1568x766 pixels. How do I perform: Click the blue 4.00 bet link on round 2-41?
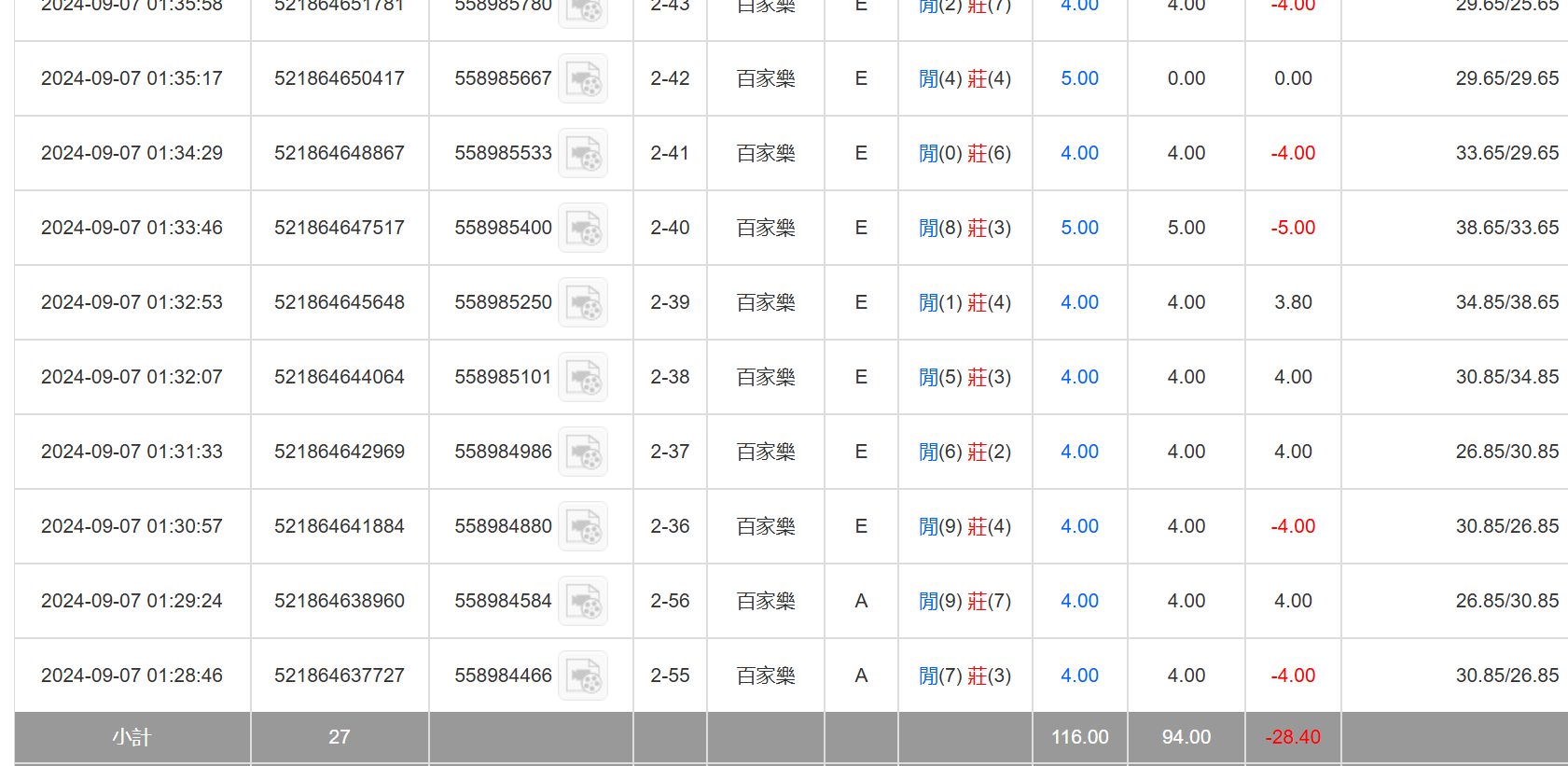pyautogui.click(x=1078, y=153)
